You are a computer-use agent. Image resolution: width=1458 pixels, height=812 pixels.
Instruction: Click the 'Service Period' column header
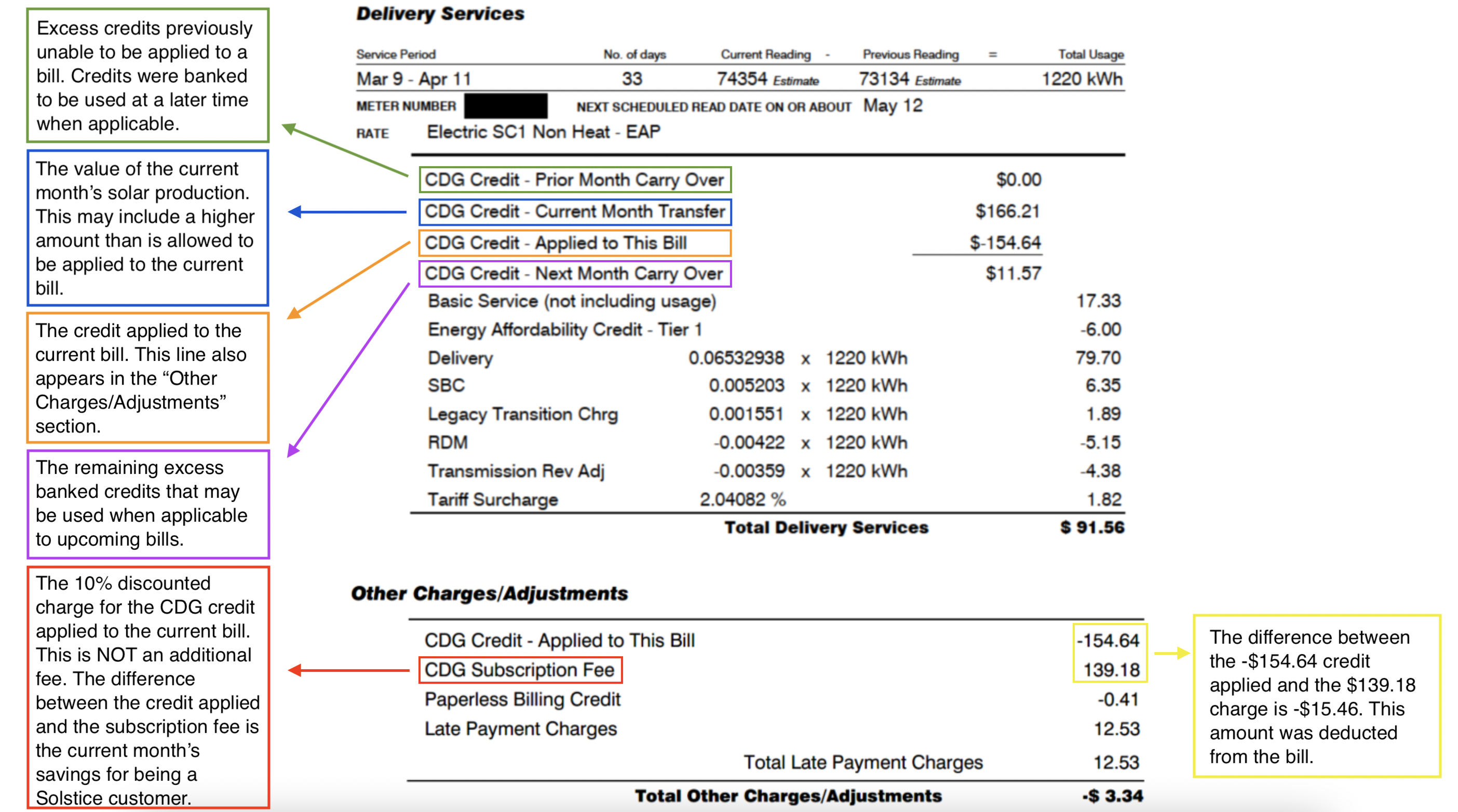[396, 55]
